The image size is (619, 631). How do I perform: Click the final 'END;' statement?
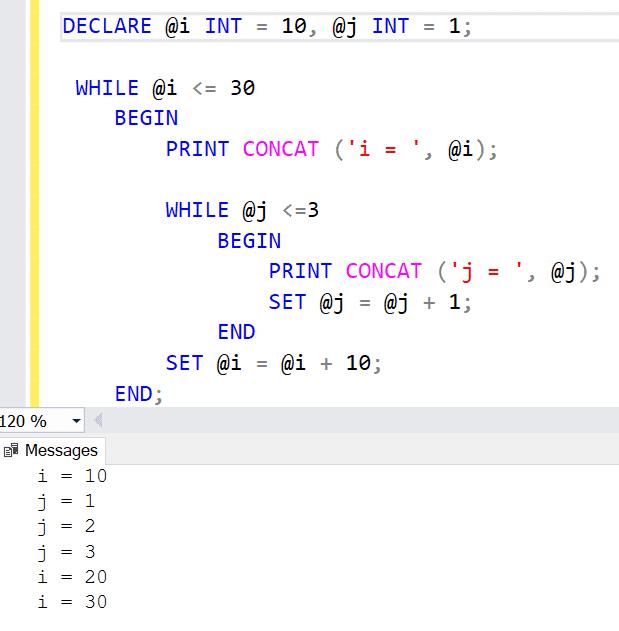coord(139,394)
